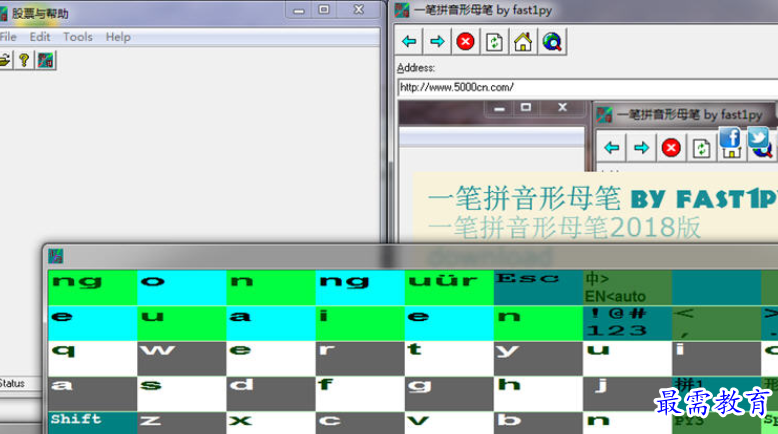Click the 't' key
778x434 pixels.
tap(449, 358)
